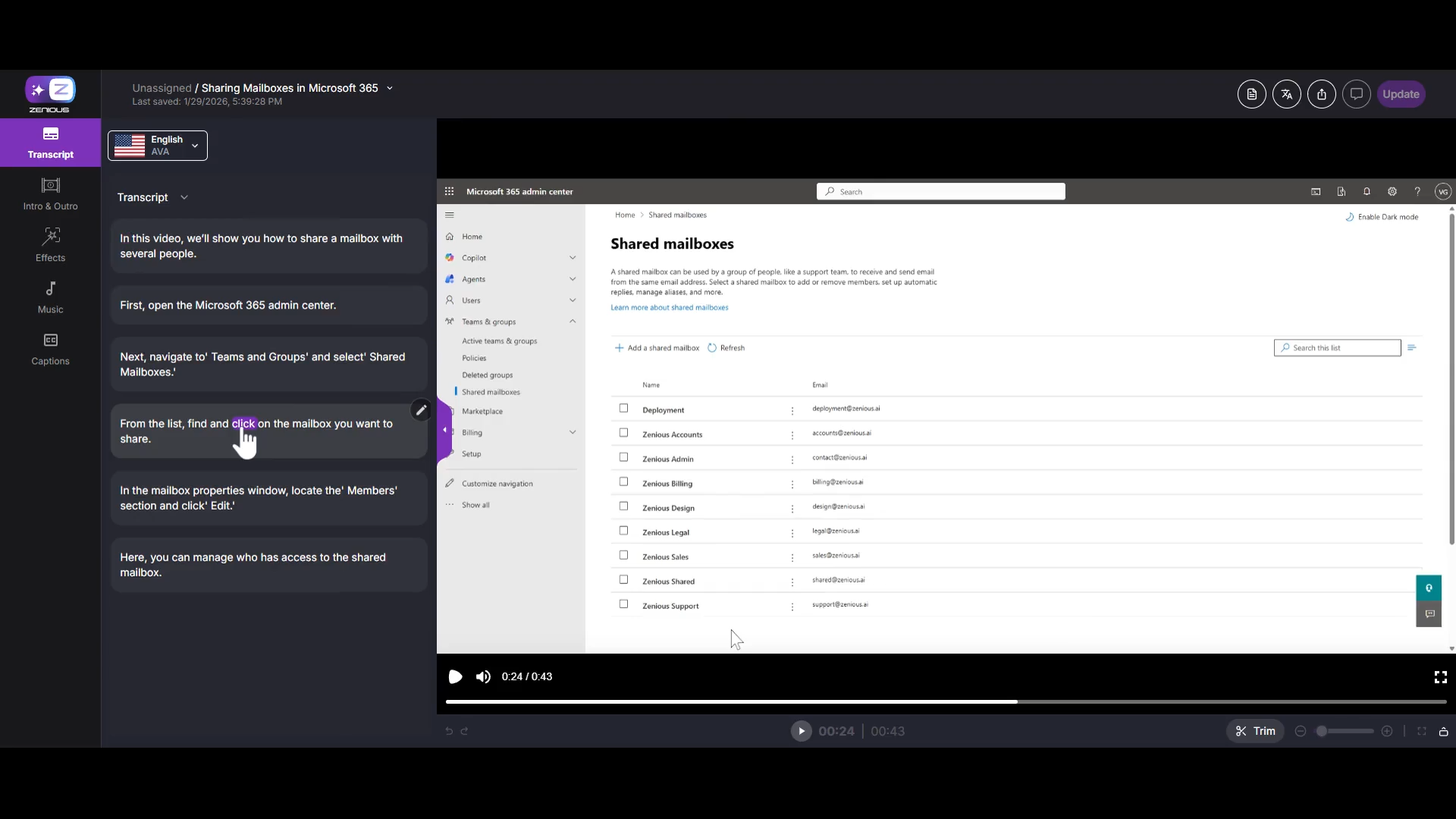Open the Intro & Outro panel

click(50, 193)
